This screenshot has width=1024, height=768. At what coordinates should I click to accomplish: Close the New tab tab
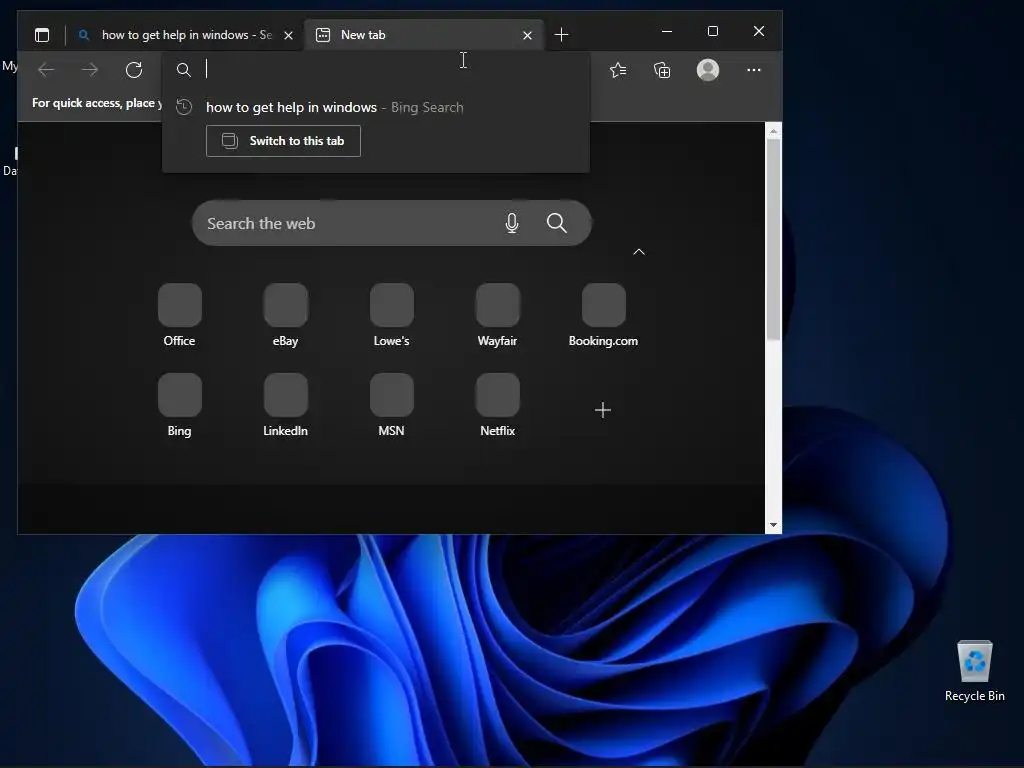click(x=527, y=35)
